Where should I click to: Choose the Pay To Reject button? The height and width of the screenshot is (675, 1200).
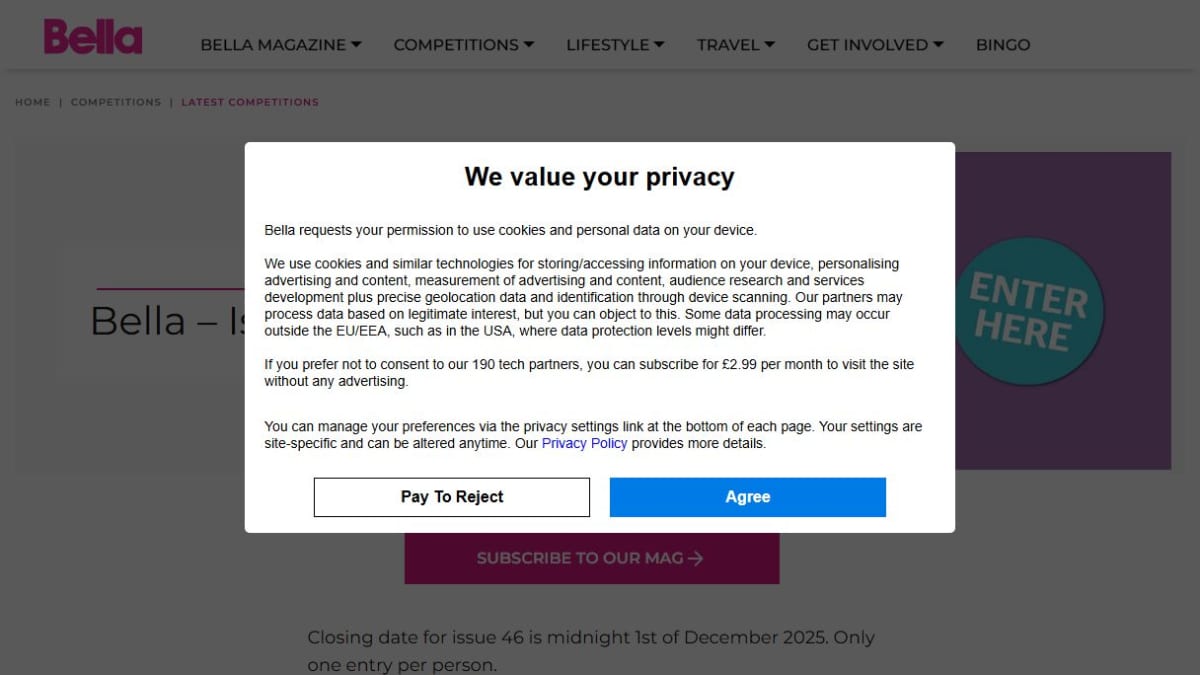(452, 497)
